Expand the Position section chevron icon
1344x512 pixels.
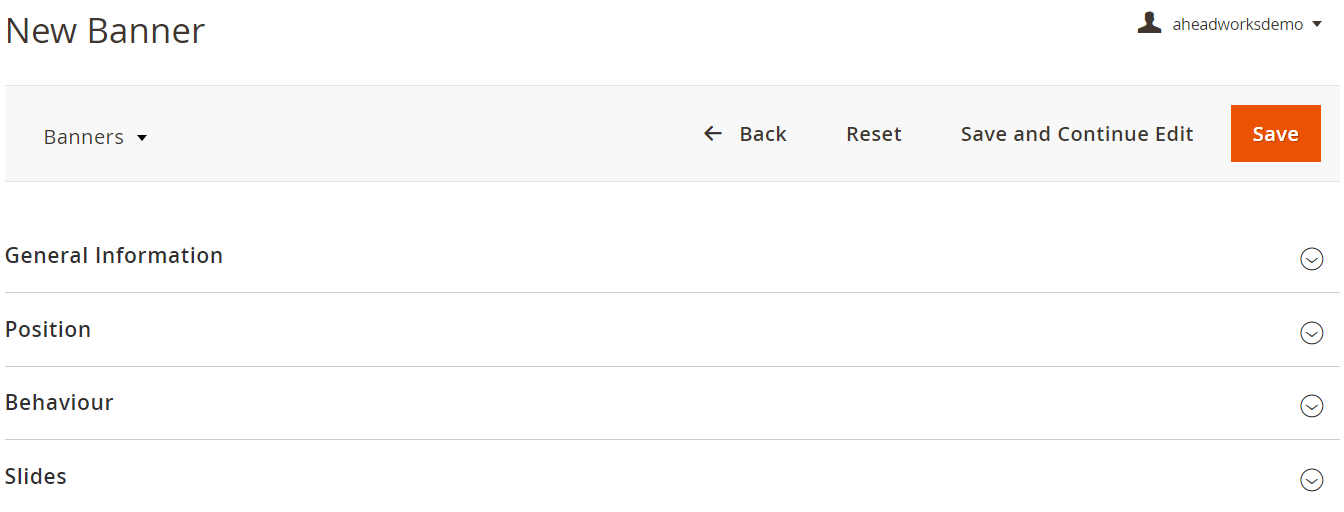(x=1311, y=333)
